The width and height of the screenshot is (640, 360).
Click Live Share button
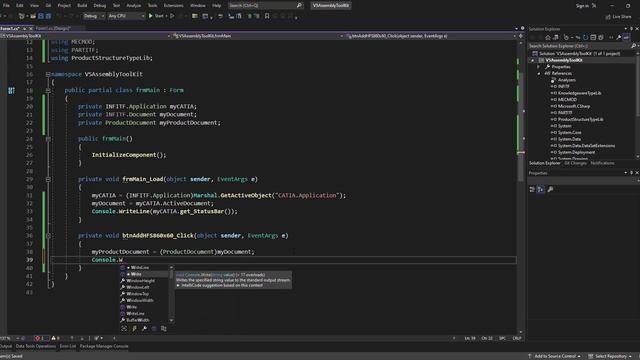[618, 17]
